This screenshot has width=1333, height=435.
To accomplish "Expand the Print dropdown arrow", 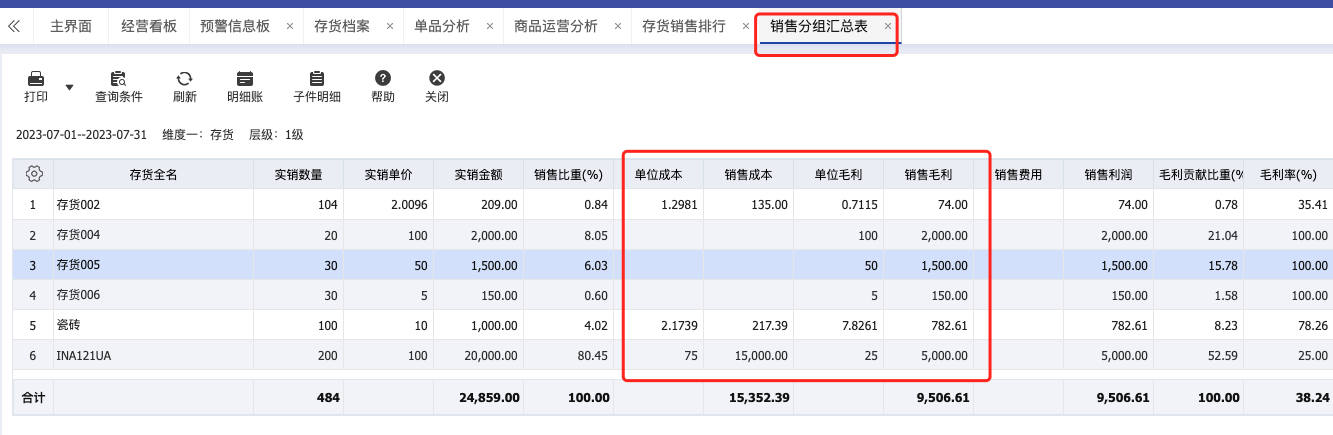I will (69, 87).
